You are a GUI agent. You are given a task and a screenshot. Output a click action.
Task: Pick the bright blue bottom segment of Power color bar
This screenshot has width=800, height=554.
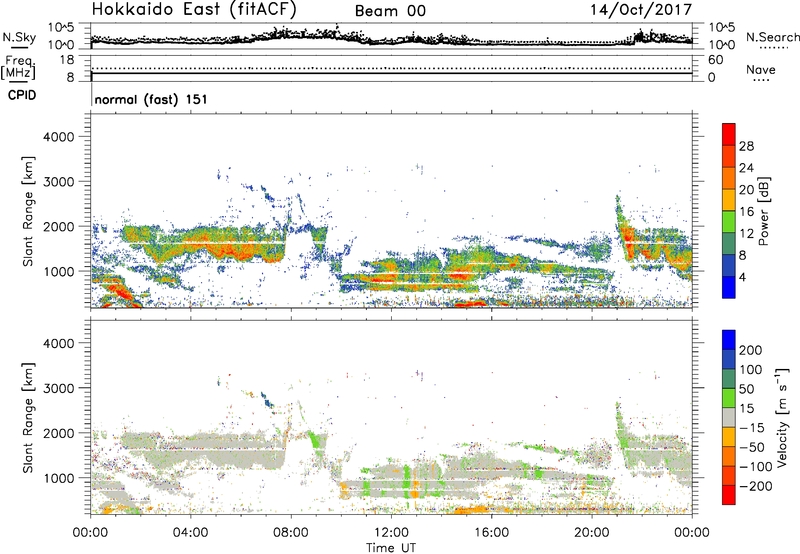coord(729,287)
